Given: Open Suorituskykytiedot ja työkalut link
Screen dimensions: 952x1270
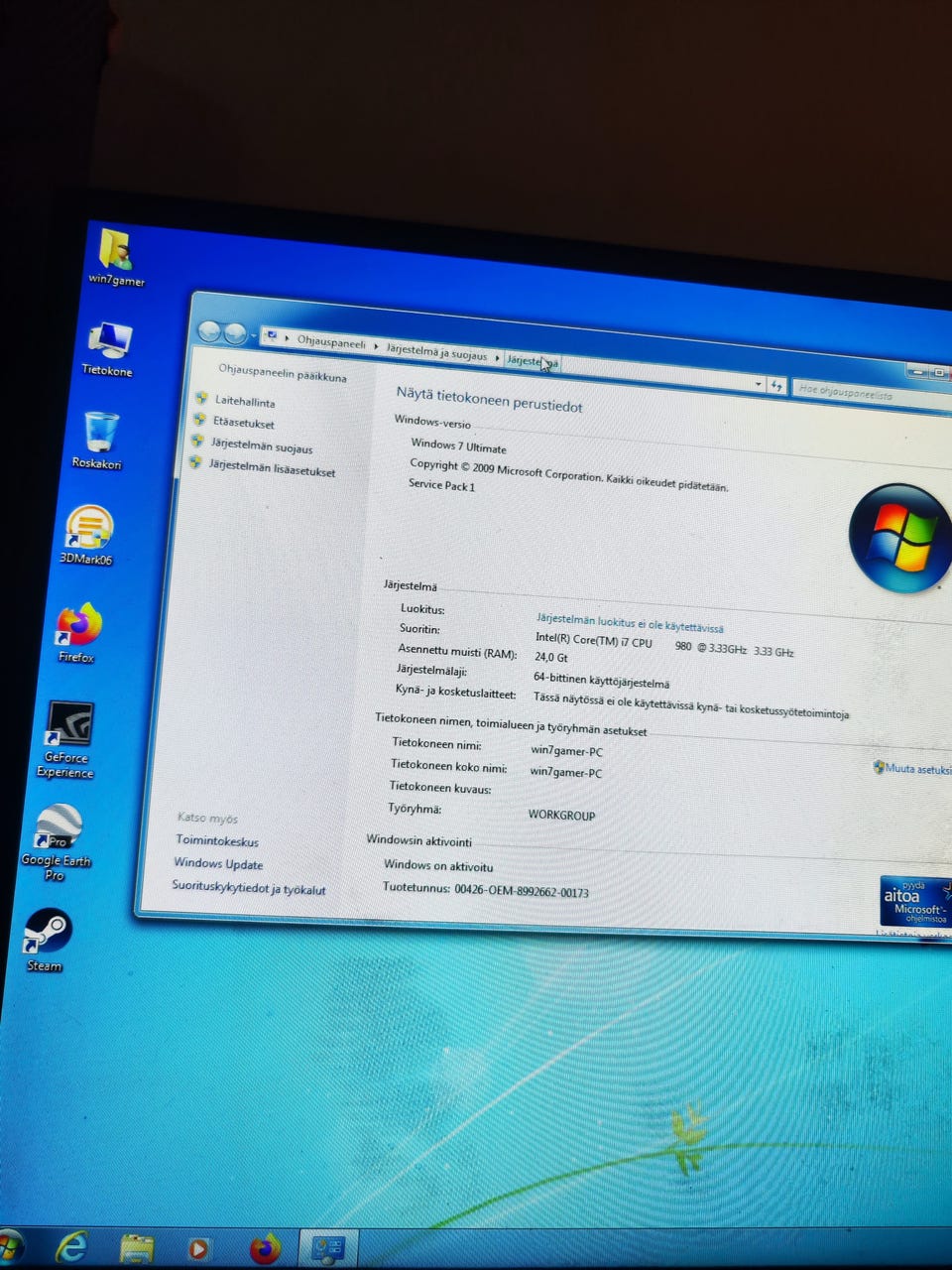Looking at the screenshot, I should tap(249, 888).
